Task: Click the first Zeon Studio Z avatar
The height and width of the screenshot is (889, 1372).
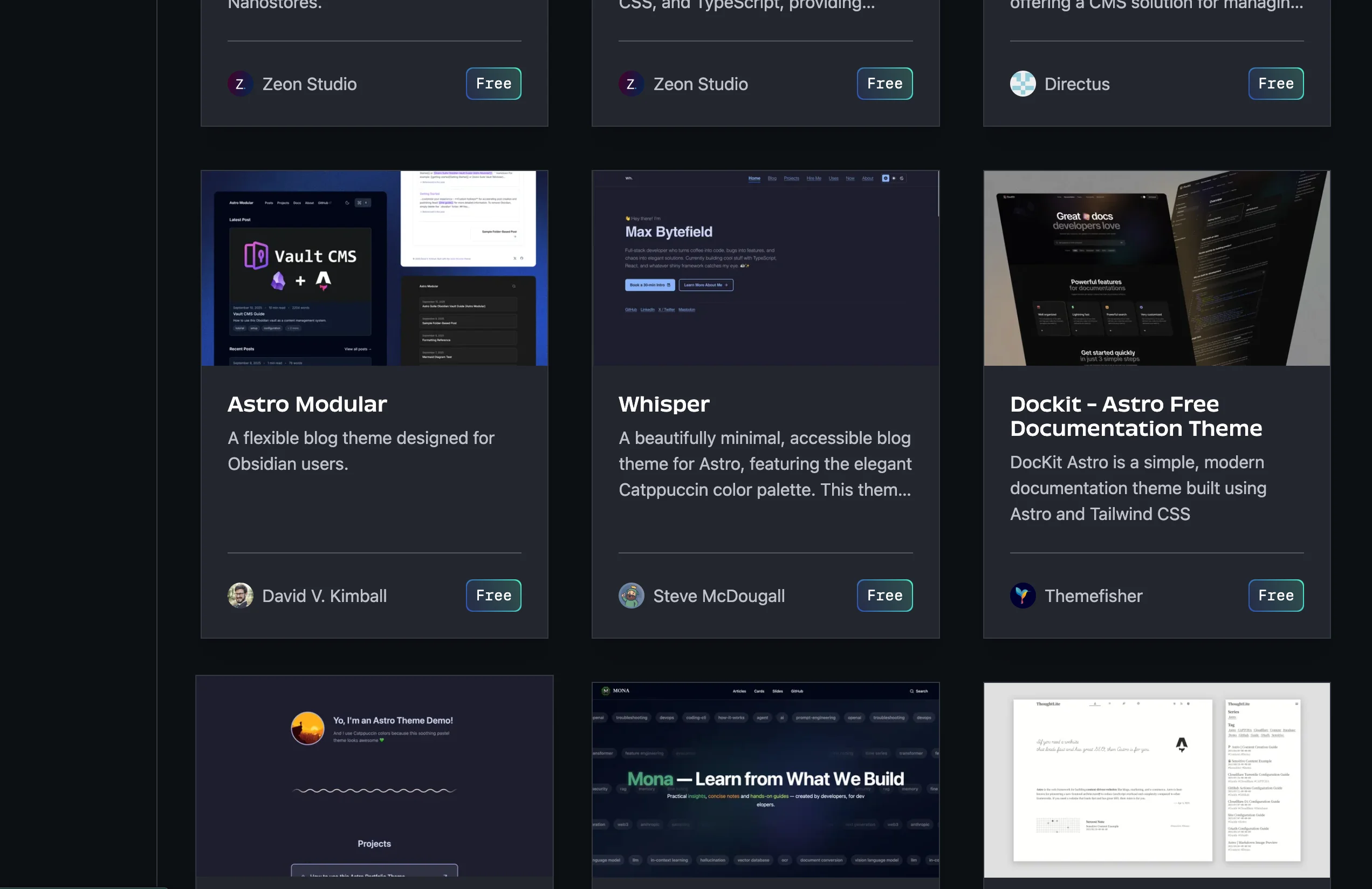Action: click(x=241, y=84)
